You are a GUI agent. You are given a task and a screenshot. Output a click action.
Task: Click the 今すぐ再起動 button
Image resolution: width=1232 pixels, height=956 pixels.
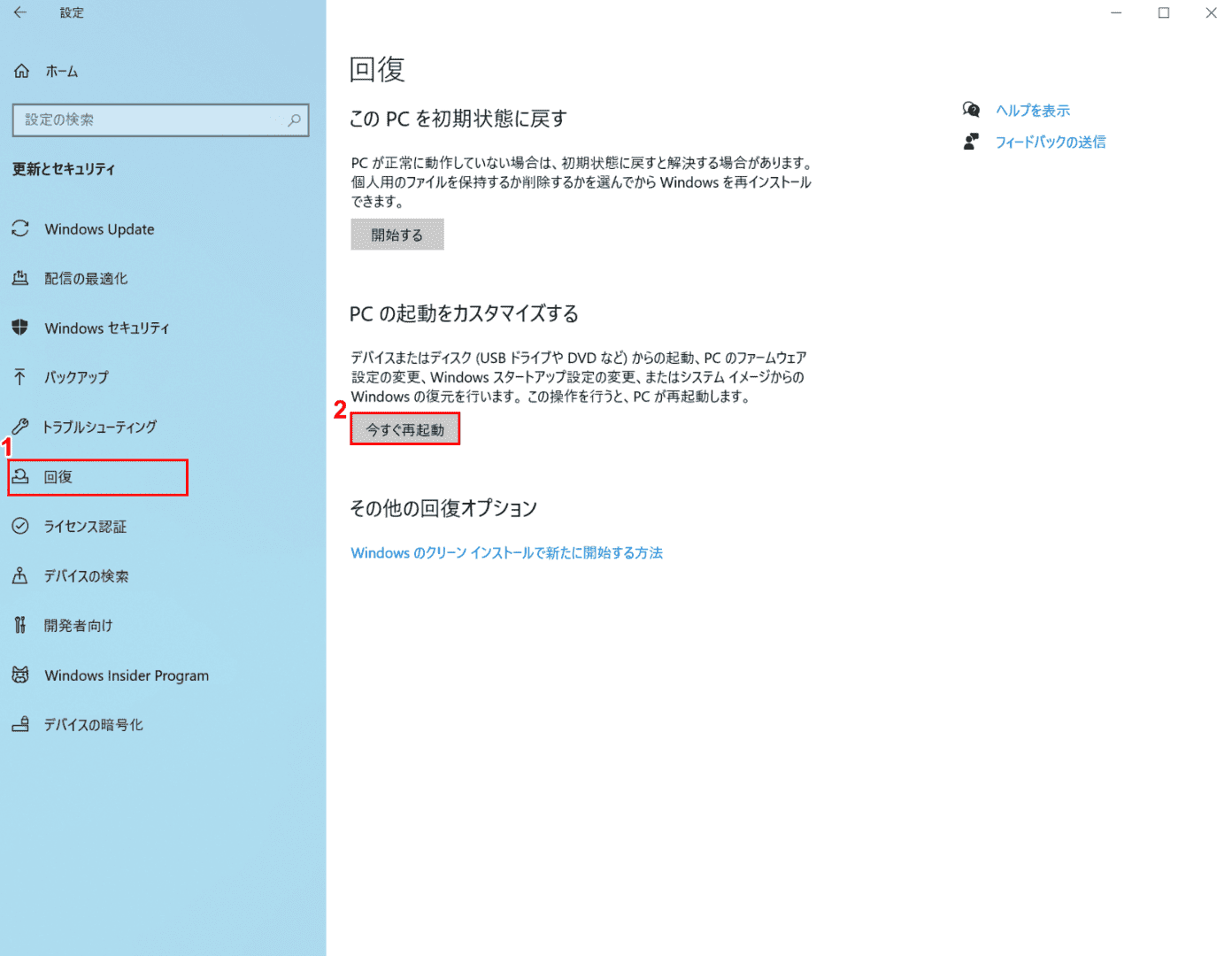405,429
